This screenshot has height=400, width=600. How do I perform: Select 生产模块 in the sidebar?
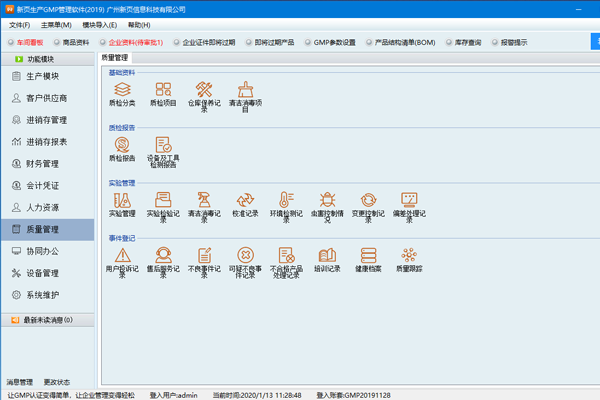[x=47, y=76]
